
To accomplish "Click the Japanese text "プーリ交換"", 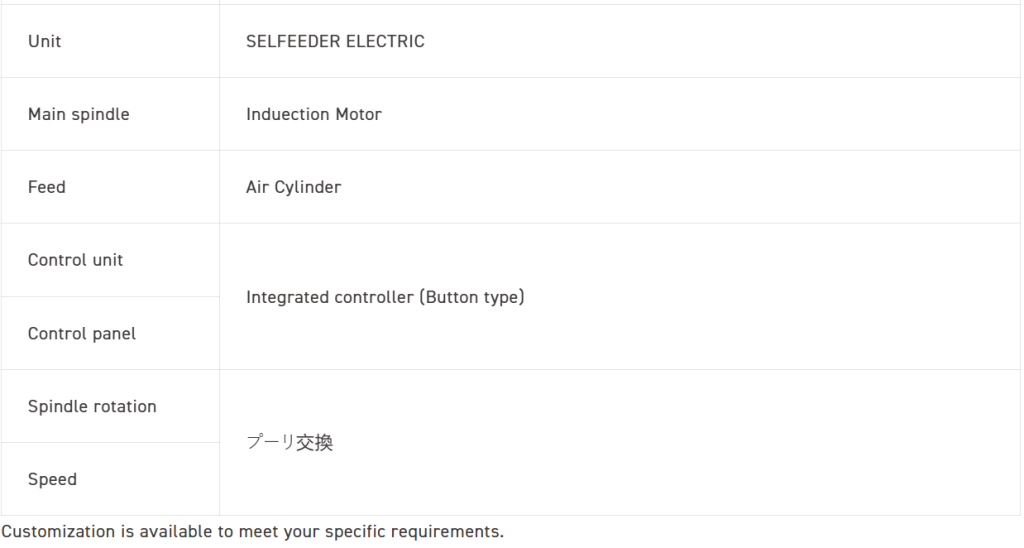I will 289,442.
